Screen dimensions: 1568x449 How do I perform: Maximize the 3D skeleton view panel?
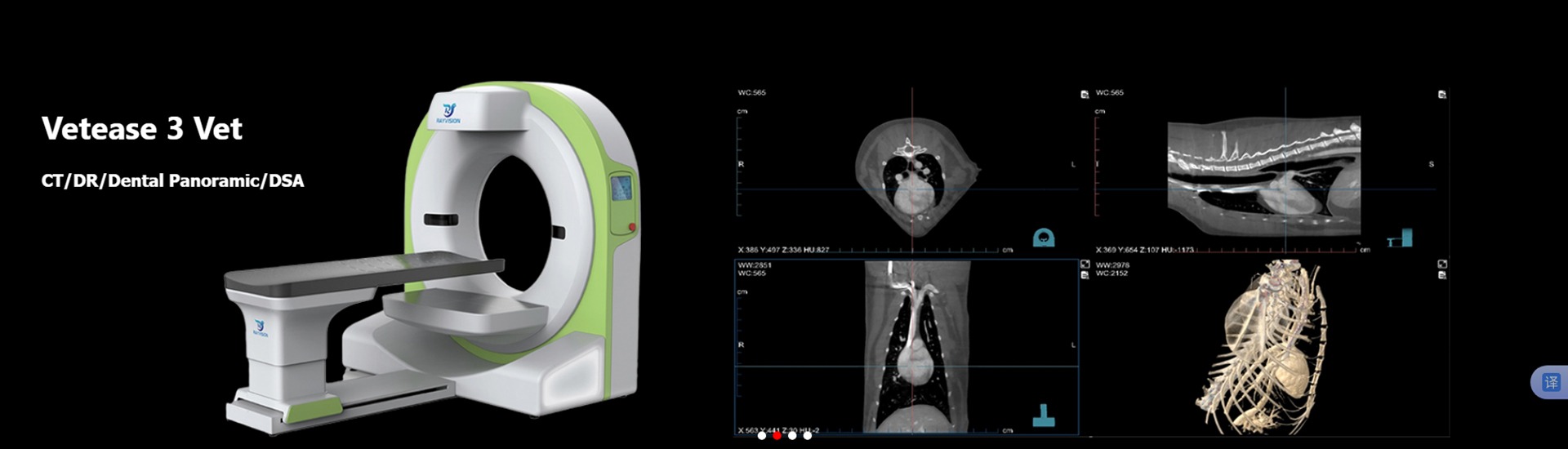pos(1442,265)
